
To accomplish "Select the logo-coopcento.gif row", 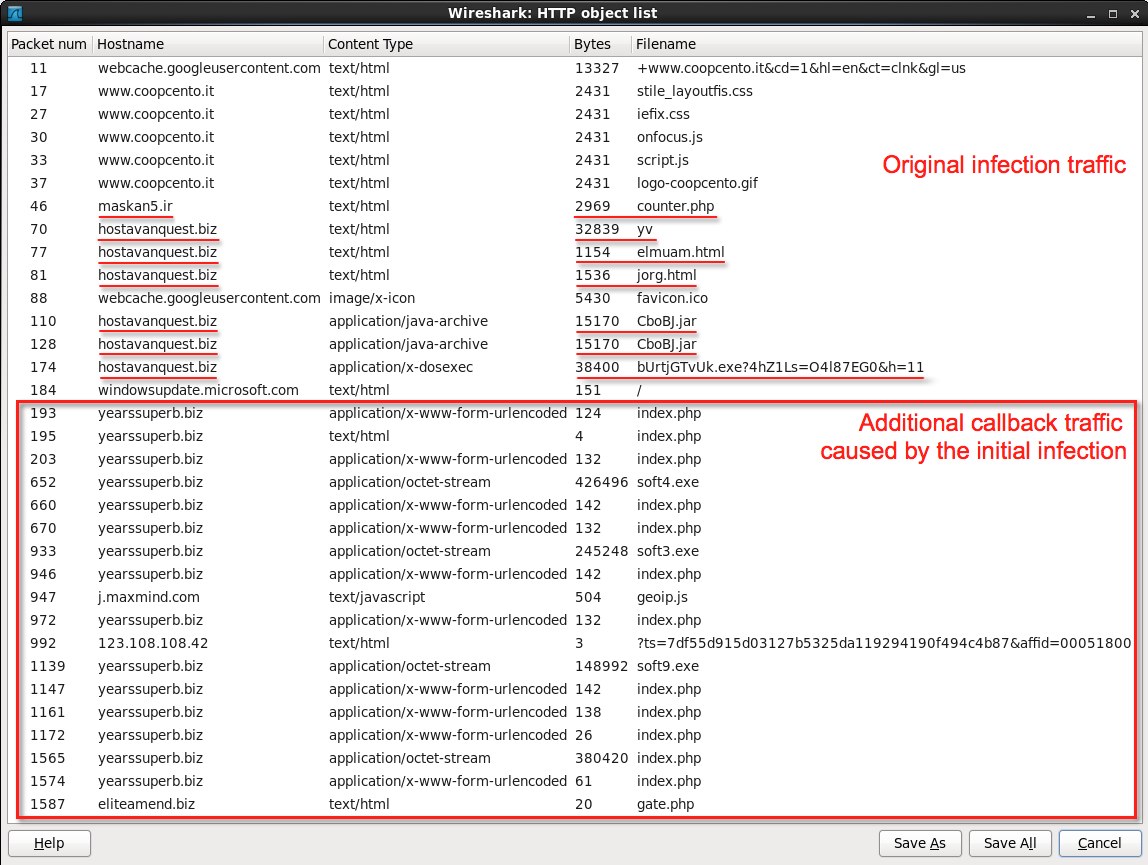I will [574, 183].
